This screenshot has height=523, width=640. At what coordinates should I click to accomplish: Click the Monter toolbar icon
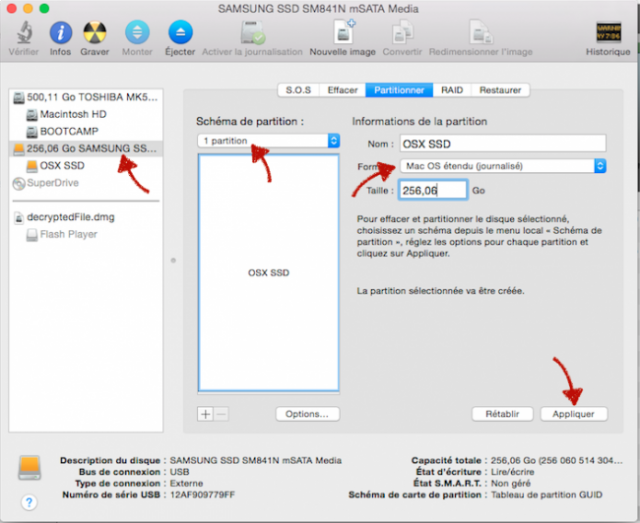point(137,32)
